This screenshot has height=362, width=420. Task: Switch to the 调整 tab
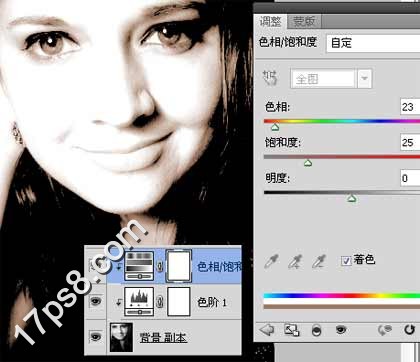click(270, 21)
